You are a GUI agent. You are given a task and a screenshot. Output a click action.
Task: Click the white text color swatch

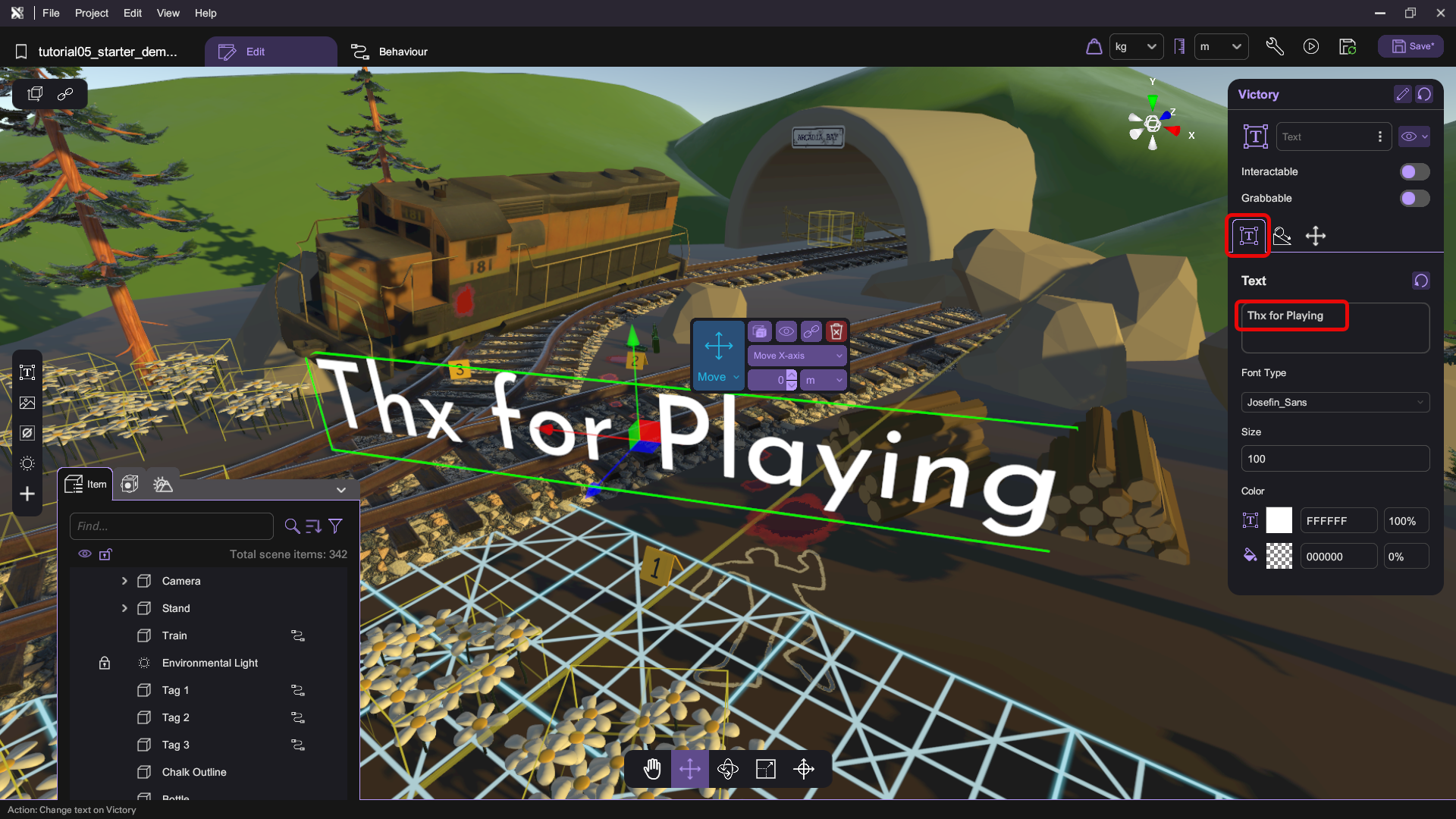[1279, 521]
